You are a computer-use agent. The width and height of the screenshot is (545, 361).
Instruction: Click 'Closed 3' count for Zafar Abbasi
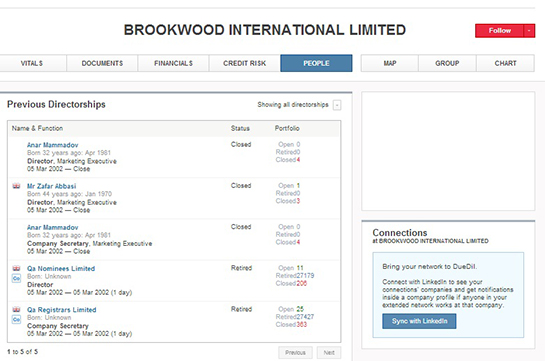coord(288,201)
